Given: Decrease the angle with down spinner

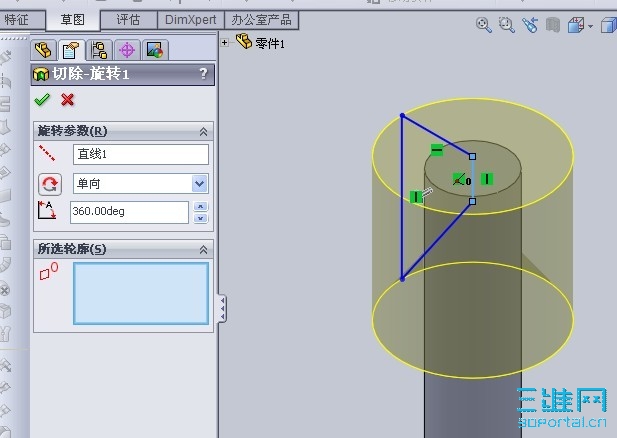Looking at the screenshot, I should click(201, 218).
